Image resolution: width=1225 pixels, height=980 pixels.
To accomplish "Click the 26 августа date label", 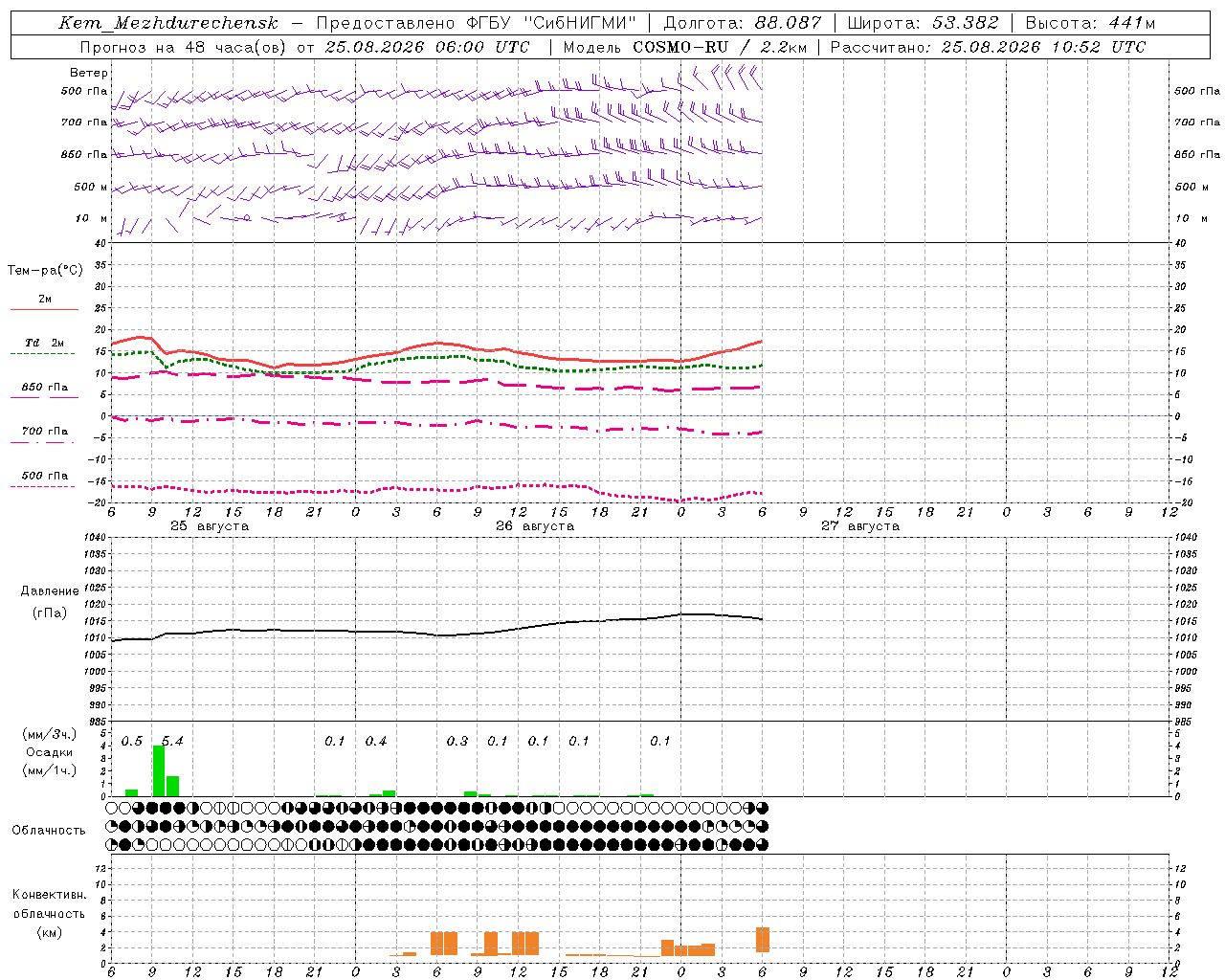I will point(535,526).
